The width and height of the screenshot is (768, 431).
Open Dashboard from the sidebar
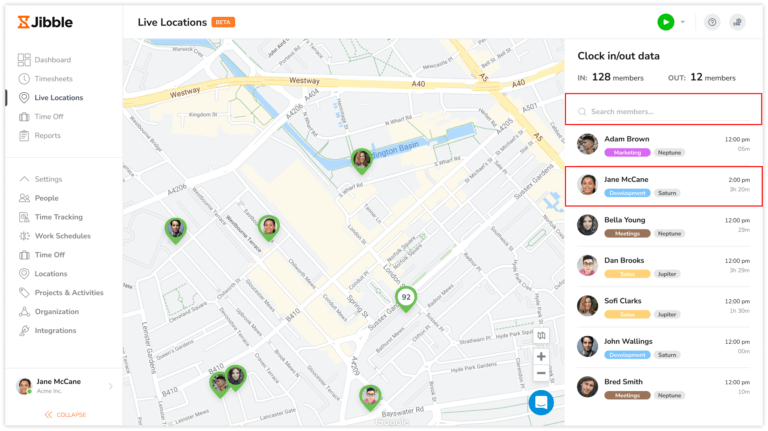(52, 60)
